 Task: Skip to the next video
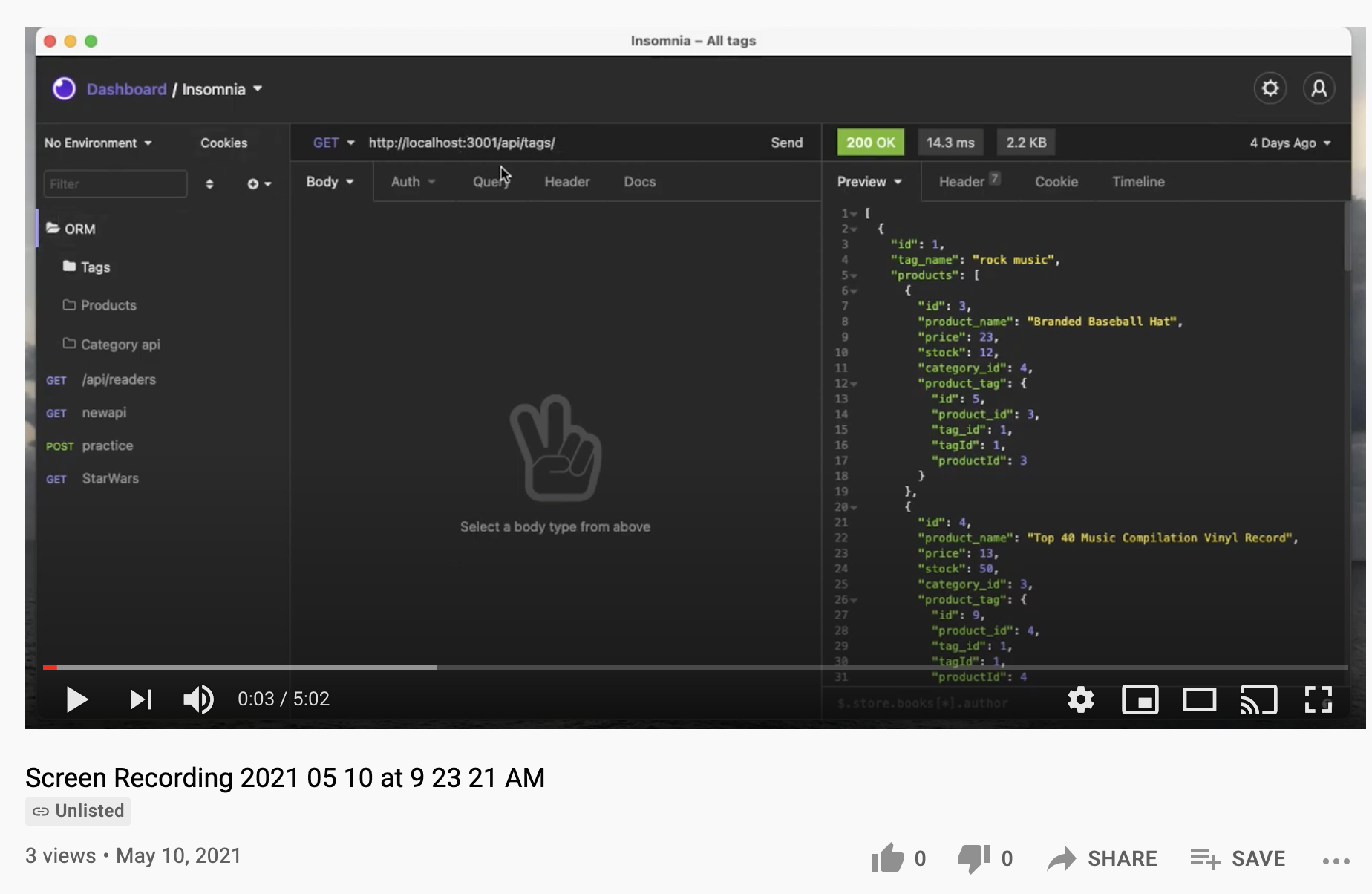coord(141,699)
